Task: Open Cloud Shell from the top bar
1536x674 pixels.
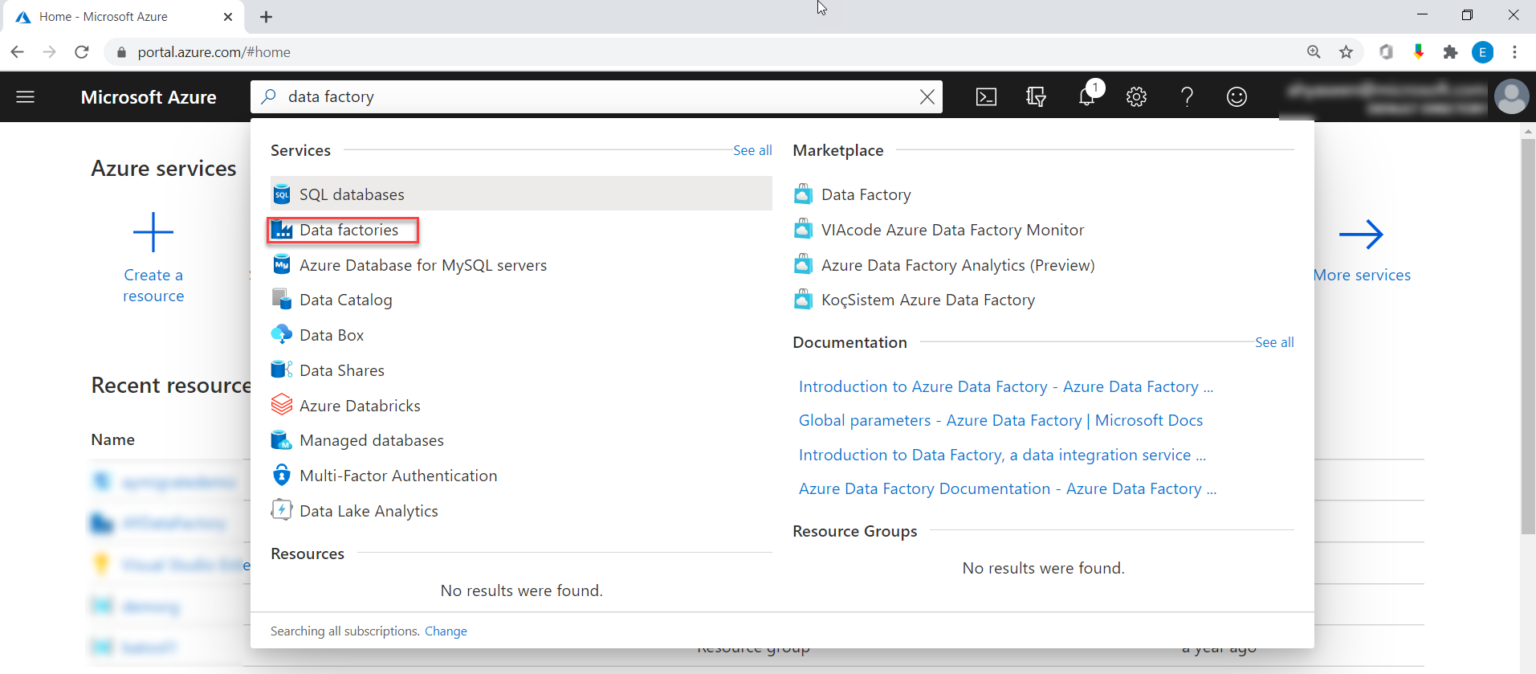Action: (x=986, y=96)
